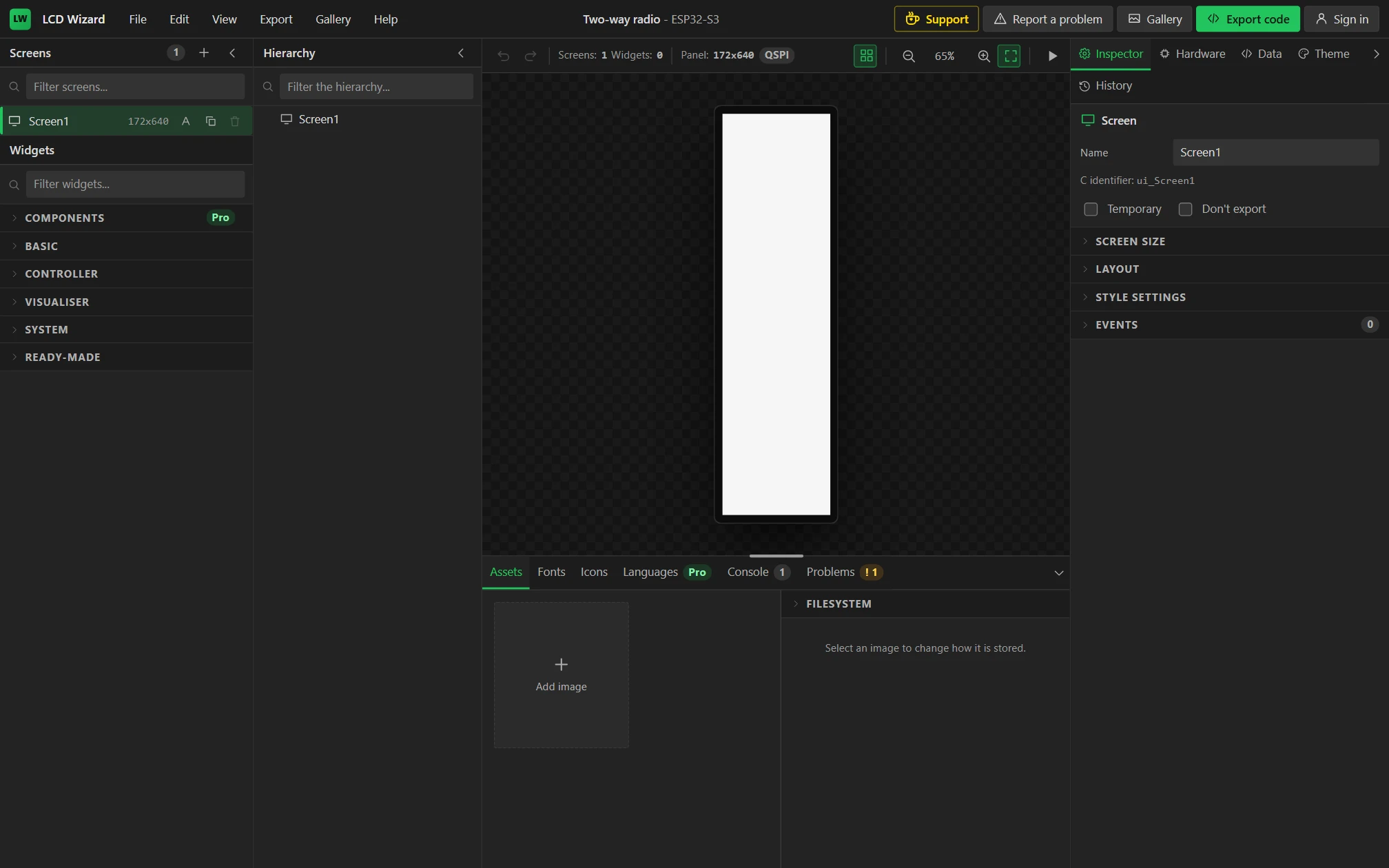Click the Support button

click(936, 19)
